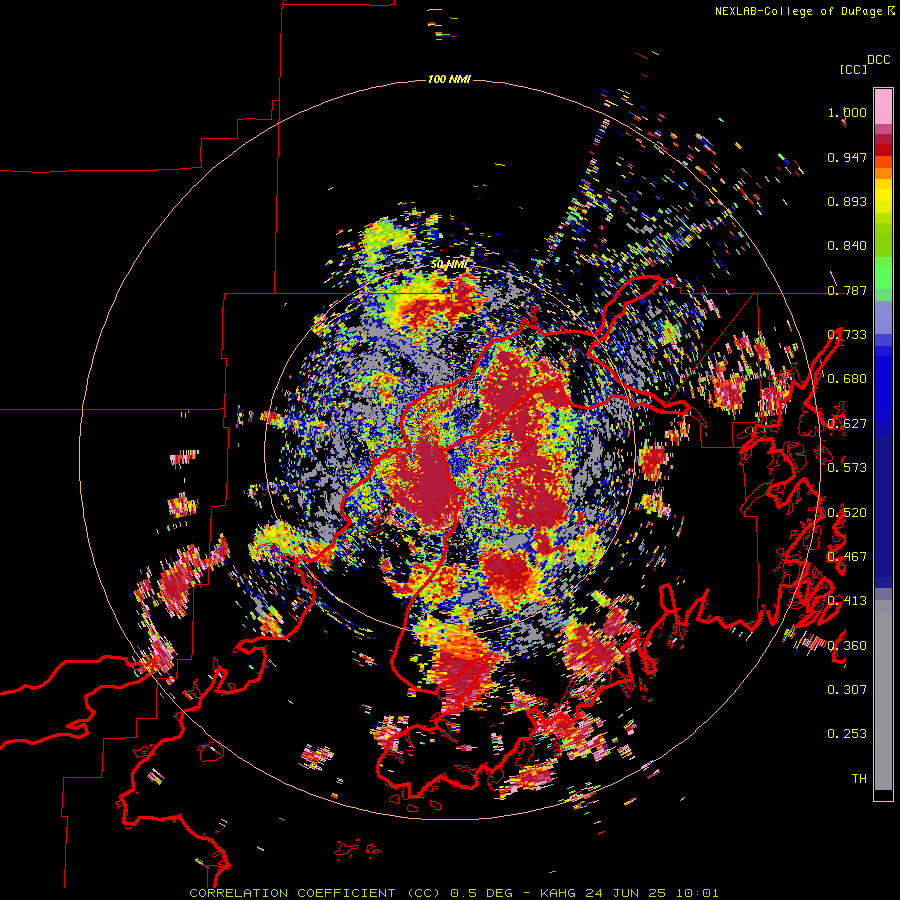Screen dimensions: 900x900
Task: Select the 0.627 scale value
Action: [847, 424]
